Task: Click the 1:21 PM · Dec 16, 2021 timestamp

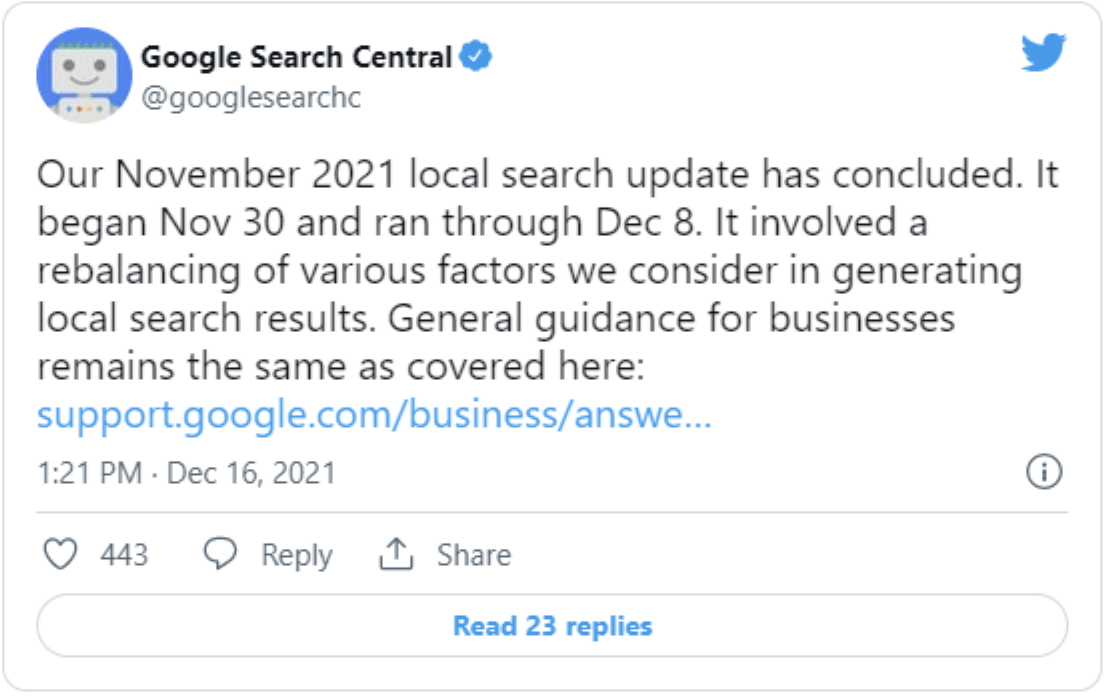Action: [x=186, y=473]
